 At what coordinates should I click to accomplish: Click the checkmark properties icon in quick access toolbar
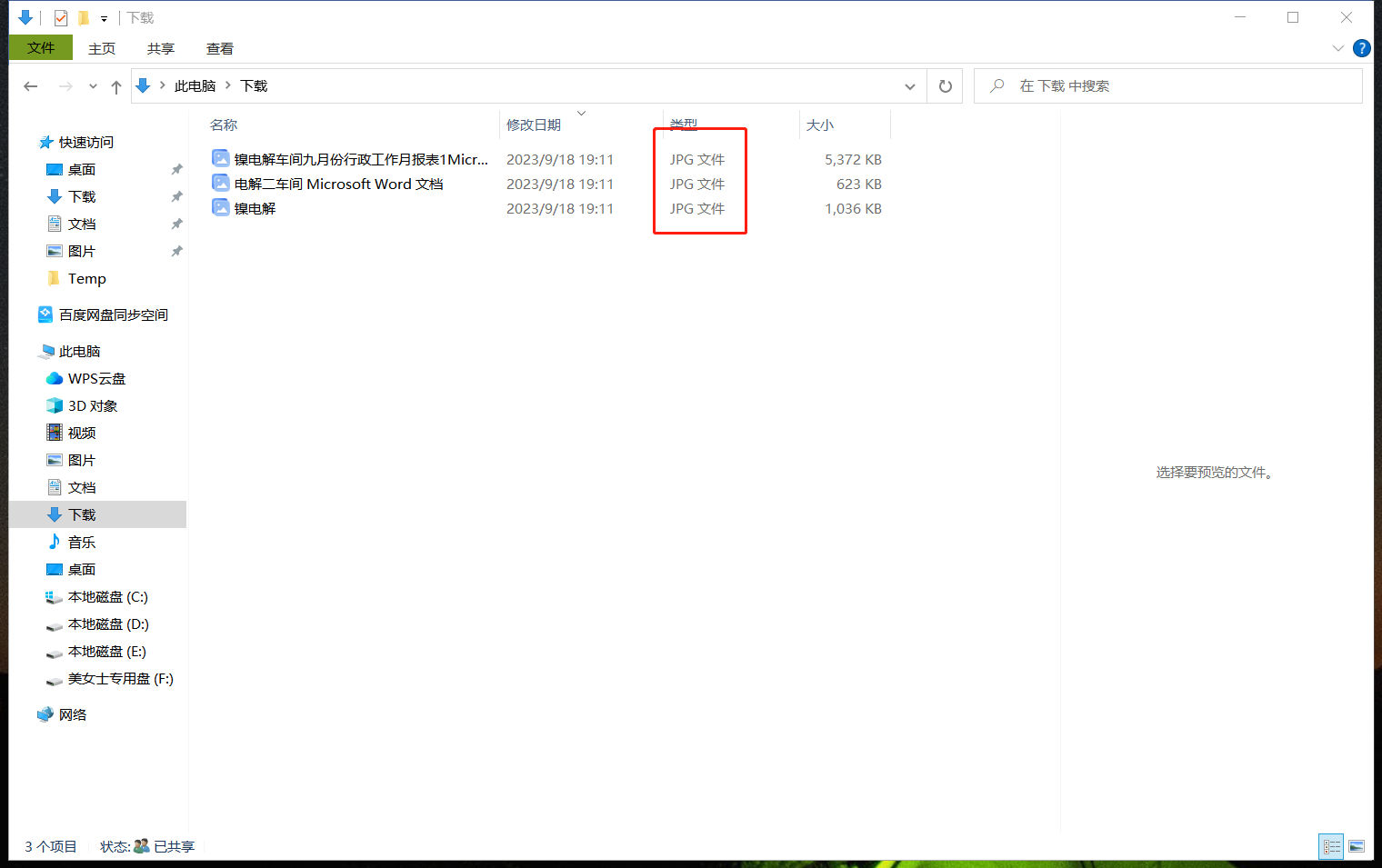pyautogui.click(x=60, y=16)
